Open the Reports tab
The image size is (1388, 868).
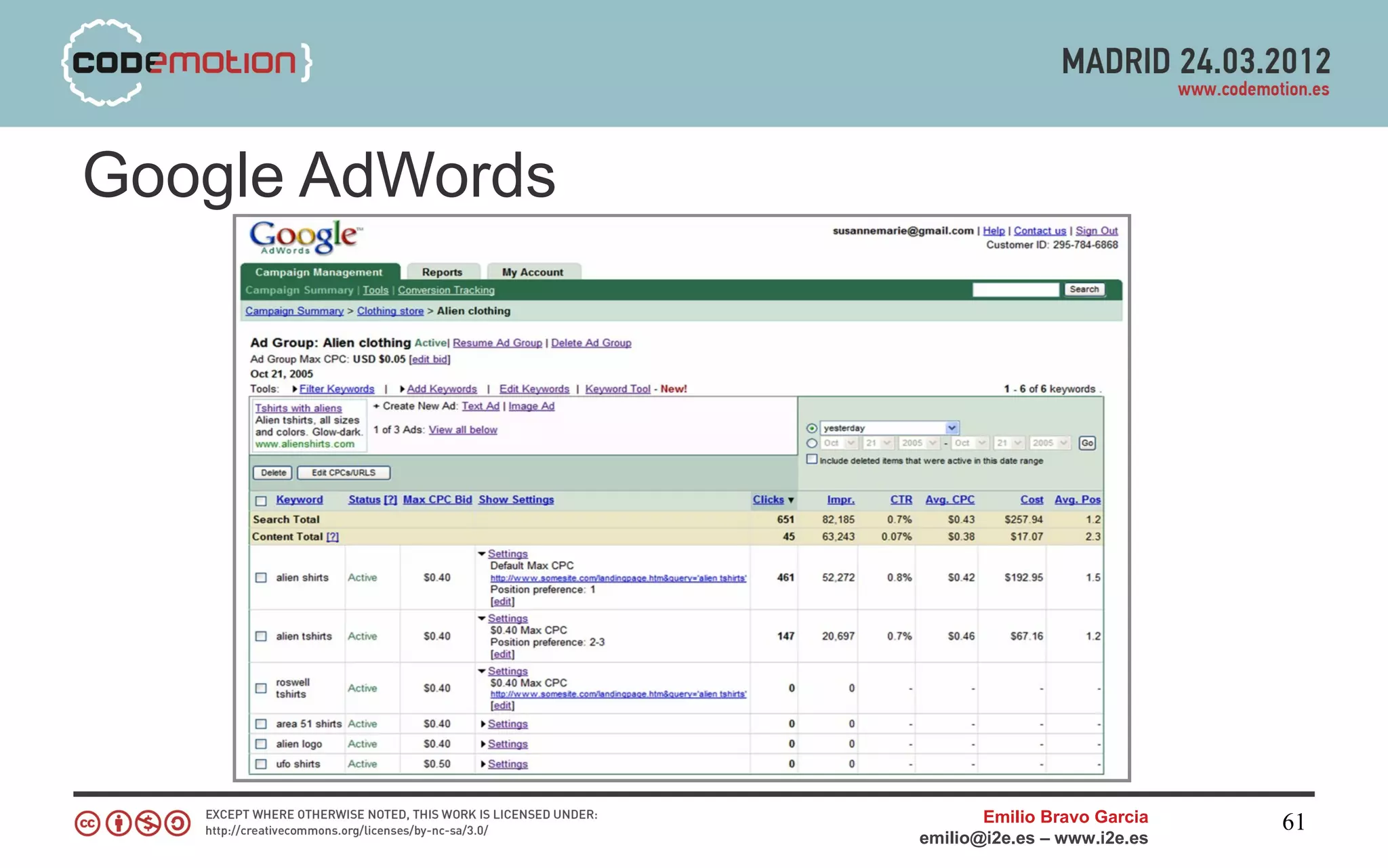442,272
